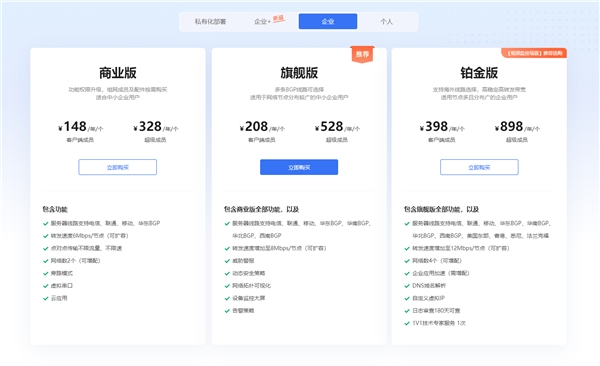Click 包含旗舰版全部功能，以及 heading
This screenshot has width=600, height=366.
pyautogui.click(x=442, y=209)
